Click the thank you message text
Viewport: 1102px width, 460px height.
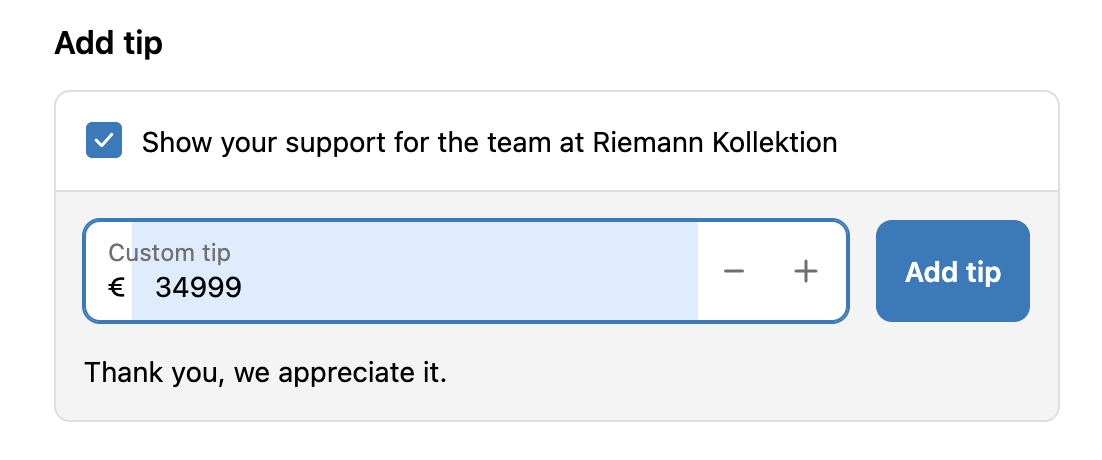coord(265,373)
